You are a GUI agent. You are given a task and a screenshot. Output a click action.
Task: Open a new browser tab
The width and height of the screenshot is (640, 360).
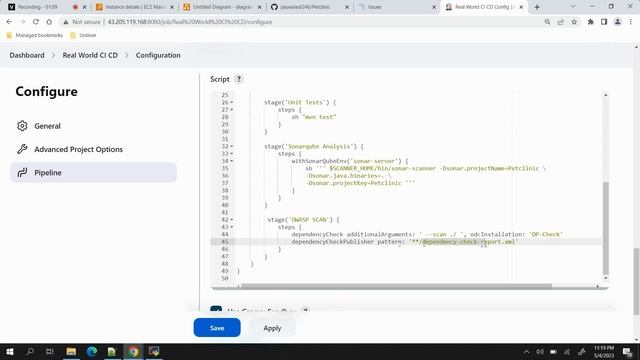click(x=537, y=7)
